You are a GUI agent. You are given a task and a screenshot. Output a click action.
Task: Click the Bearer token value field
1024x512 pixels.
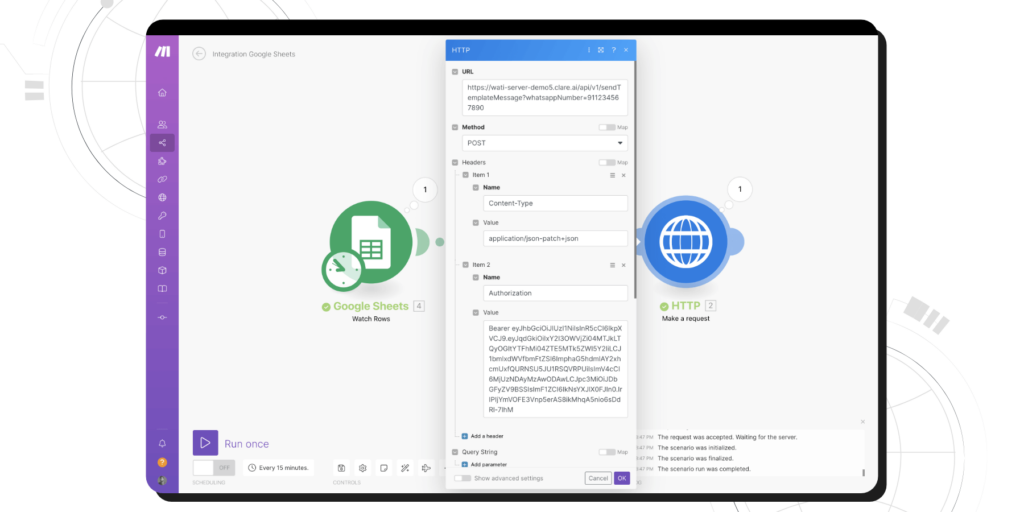tap(555, 369)
